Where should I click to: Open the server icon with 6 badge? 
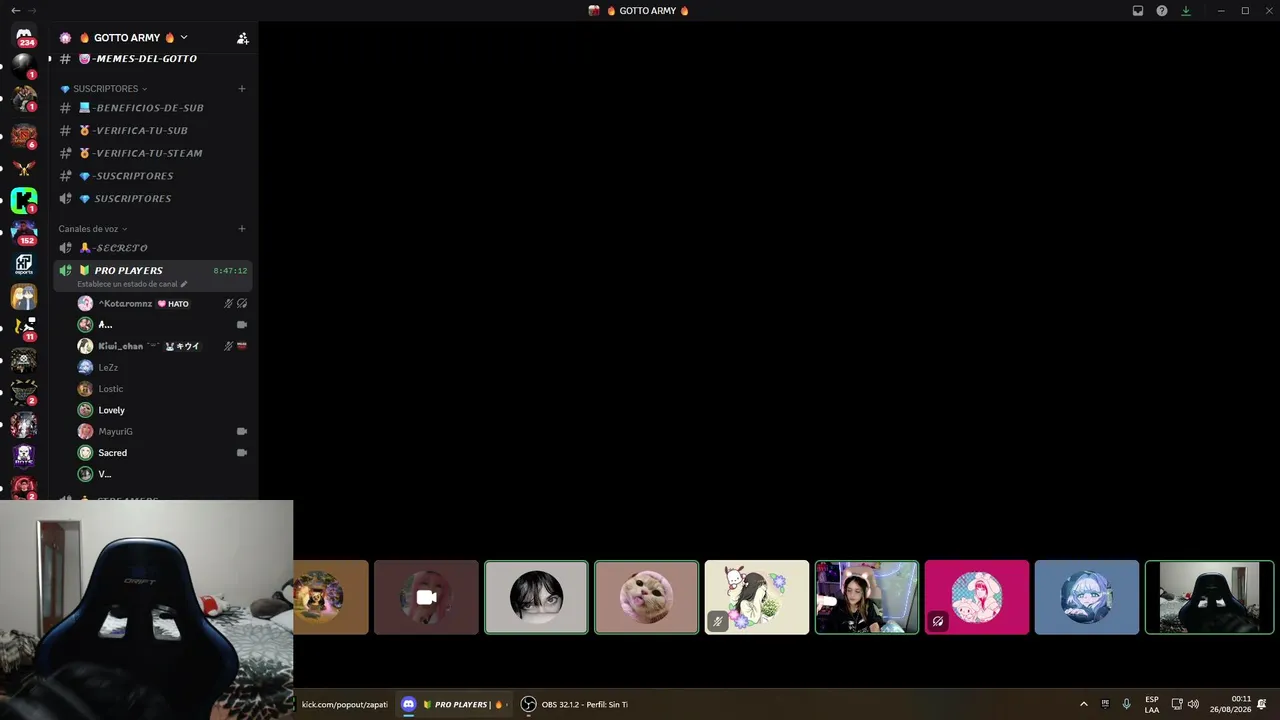[24, 136]
